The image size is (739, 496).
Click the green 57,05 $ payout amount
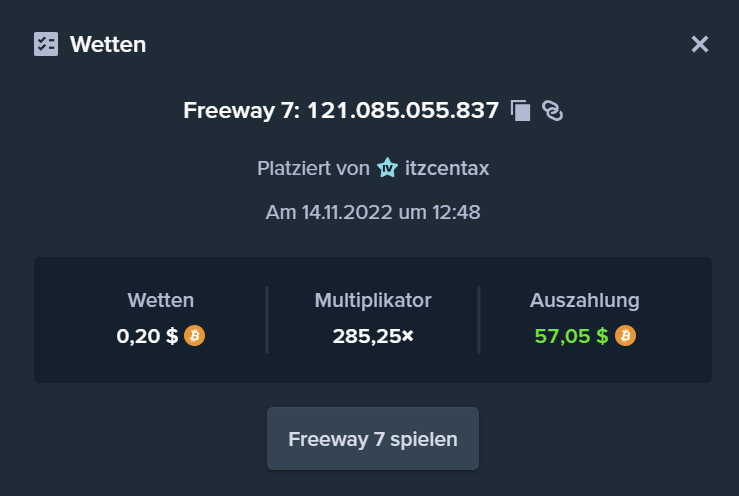[x=571, y=336]
